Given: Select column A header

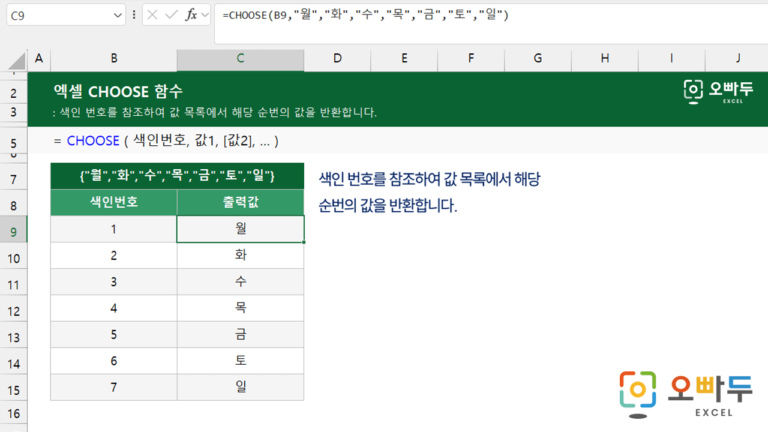Looking at the screenshot, I should (39, 59).
